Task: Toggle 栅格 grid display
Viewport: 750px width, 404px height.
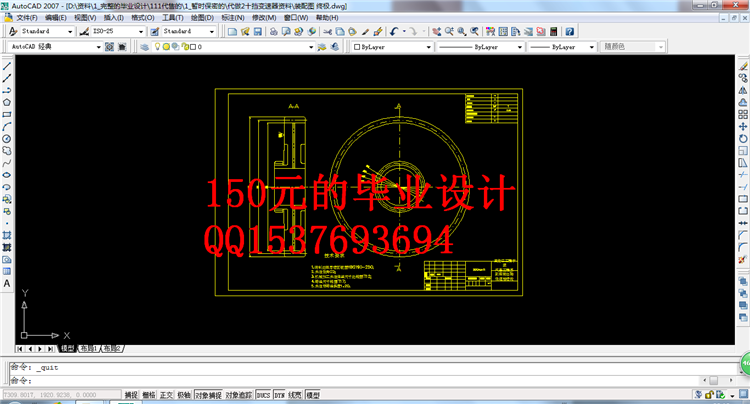Action: (149, 395)
